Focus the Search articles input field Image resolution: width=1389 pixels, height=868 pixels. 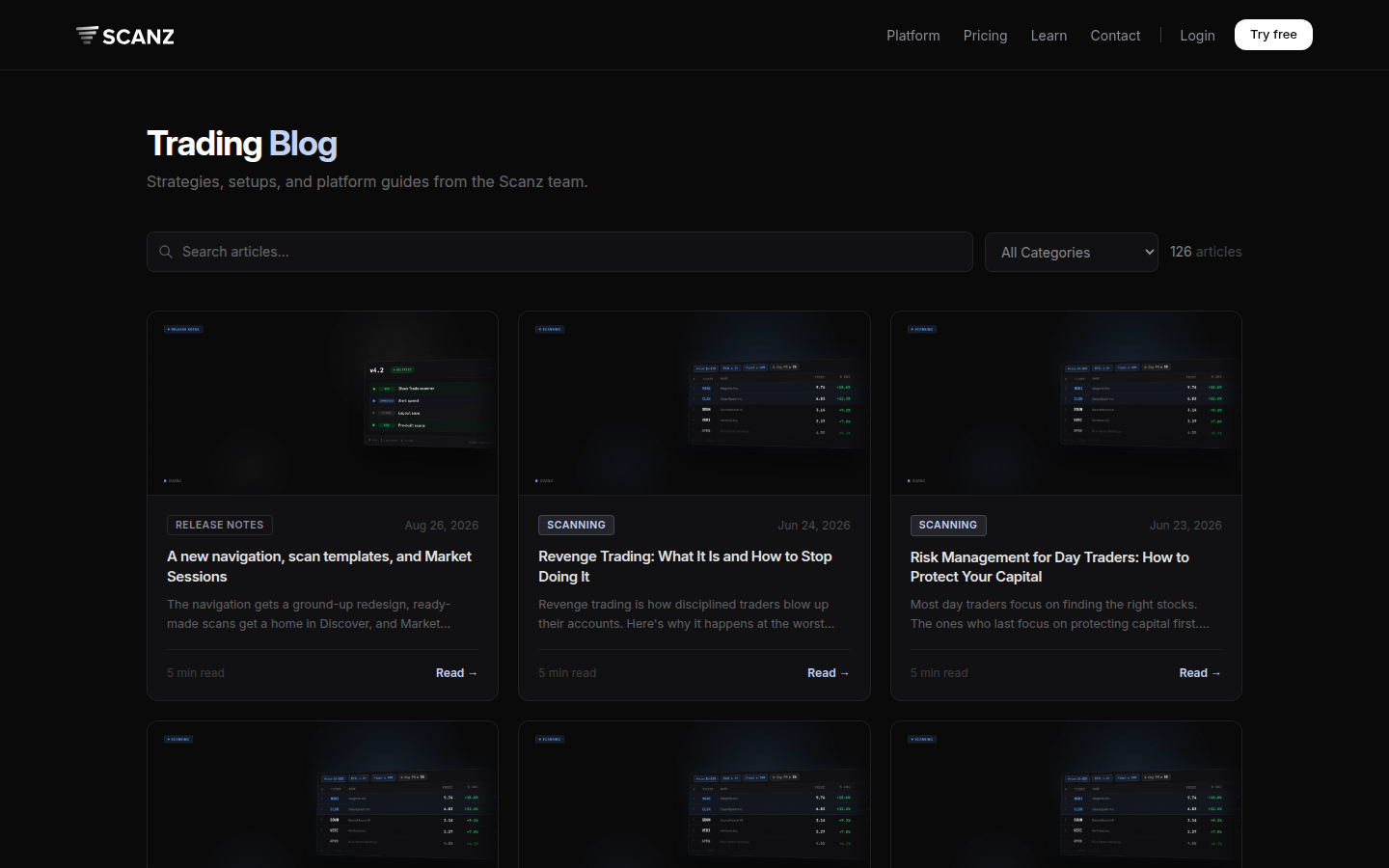[x=559, y=252]
